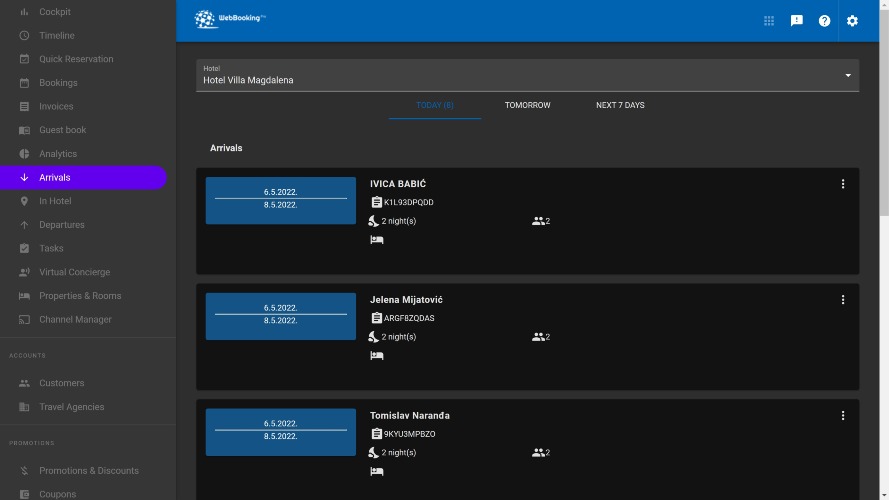Click booking code icon for Ivica Babić
This screenshot has height=500, width=889.
point(376,202)
